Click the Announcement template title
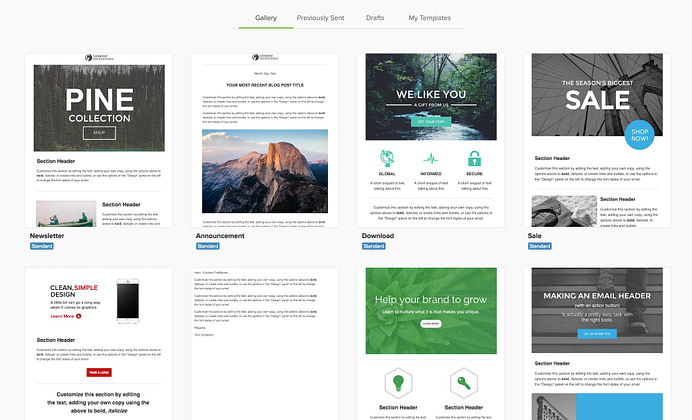The height and width of the screenshot is (420, 692). click(220, 236)
